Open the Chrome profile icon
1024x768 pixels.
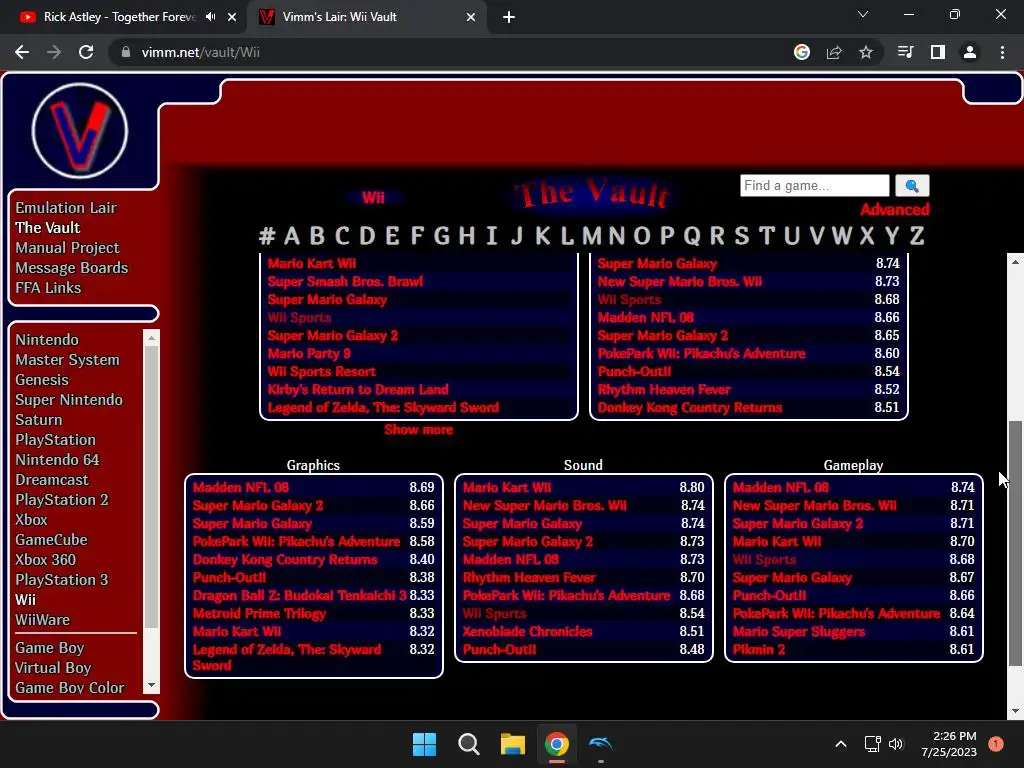point(970,52)
